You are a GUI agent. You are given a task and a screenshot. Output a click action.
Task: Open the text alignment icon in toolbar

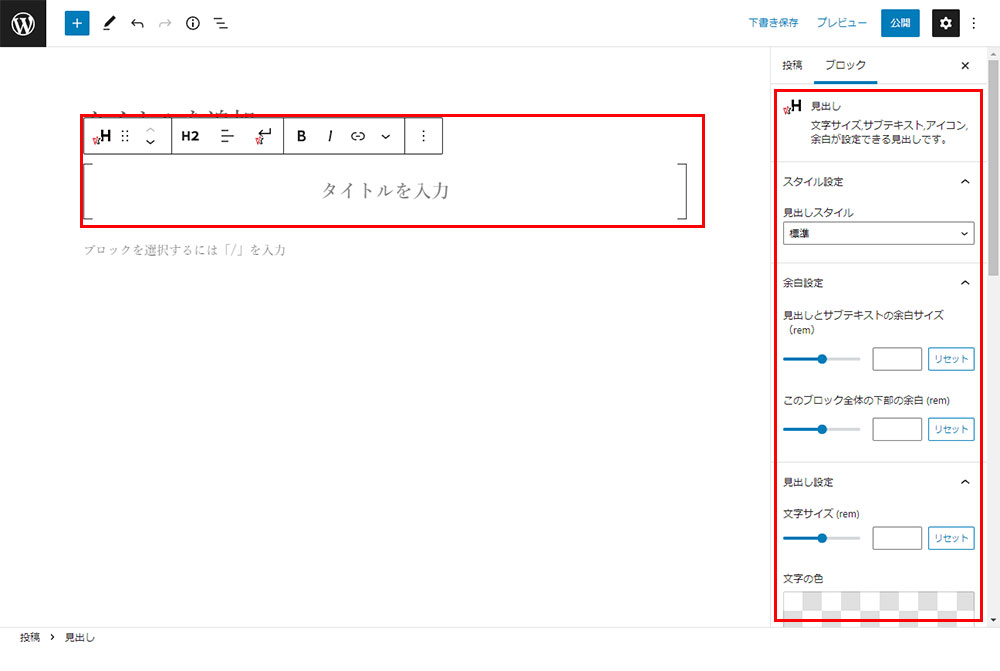(227, 136)
